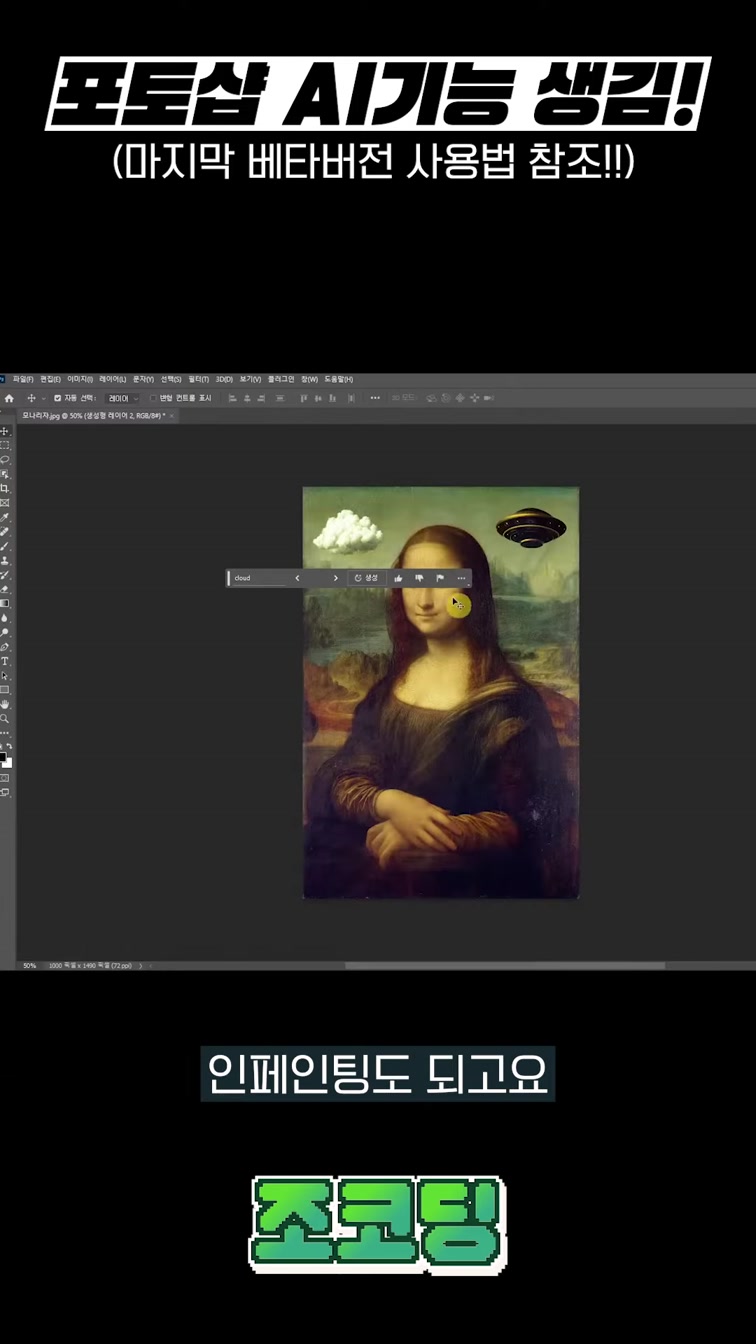
Task: Select the Move tool in toolbox
Action: click(x=5, y=431)
